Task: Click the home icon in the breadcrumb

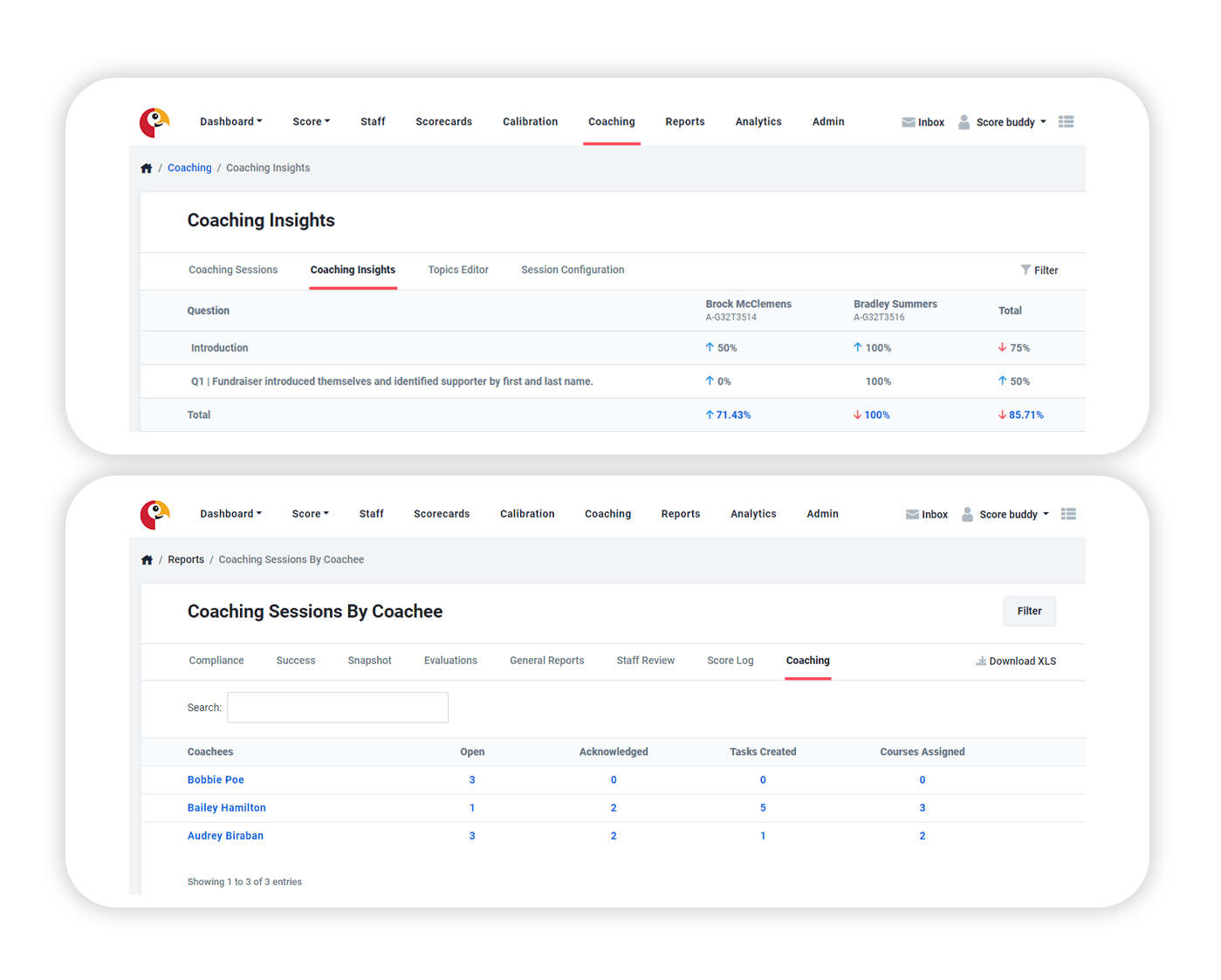Action: (146, 168)
